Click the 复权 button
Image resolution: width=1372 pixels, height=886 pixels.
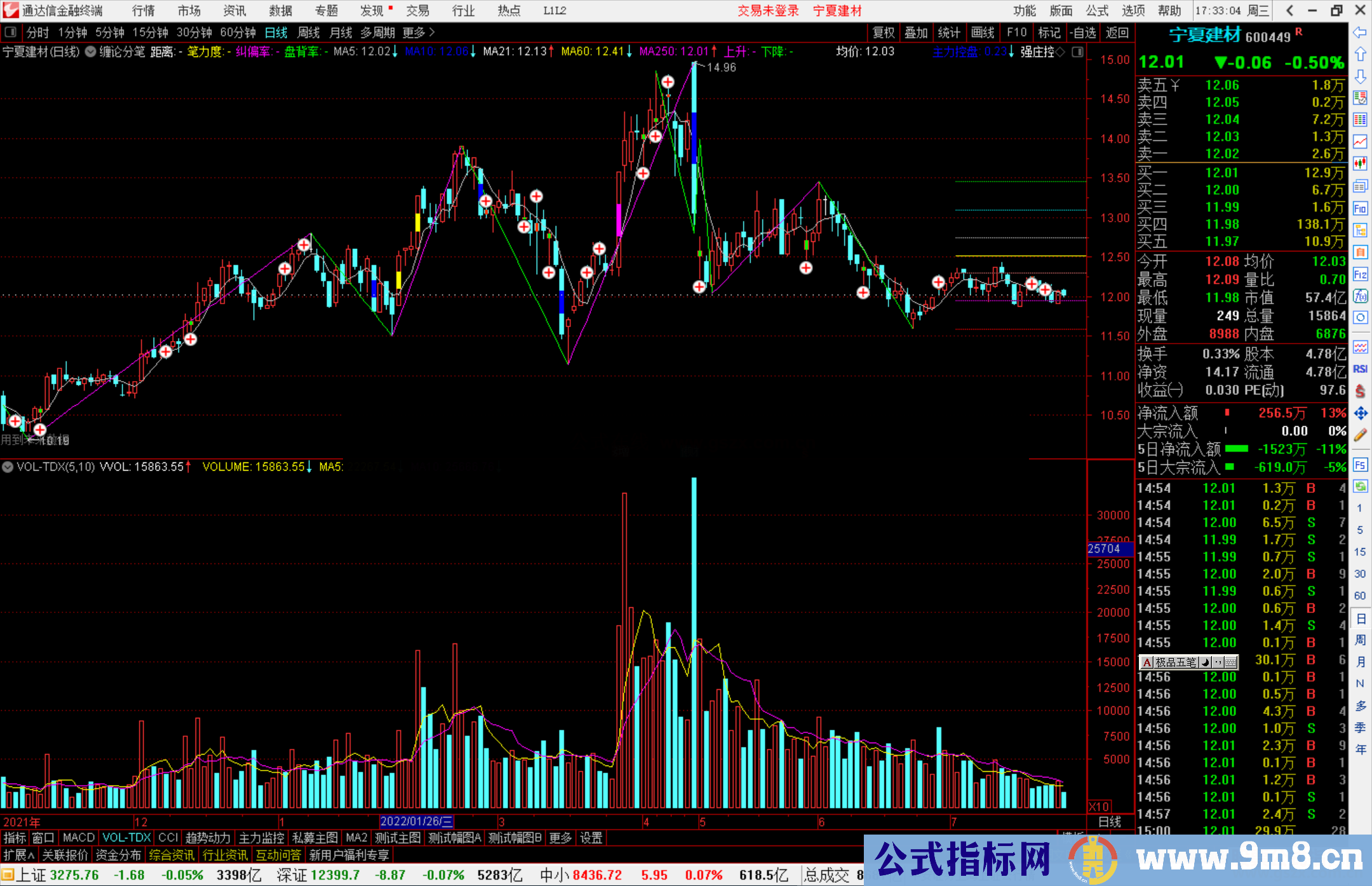point(884,32)
